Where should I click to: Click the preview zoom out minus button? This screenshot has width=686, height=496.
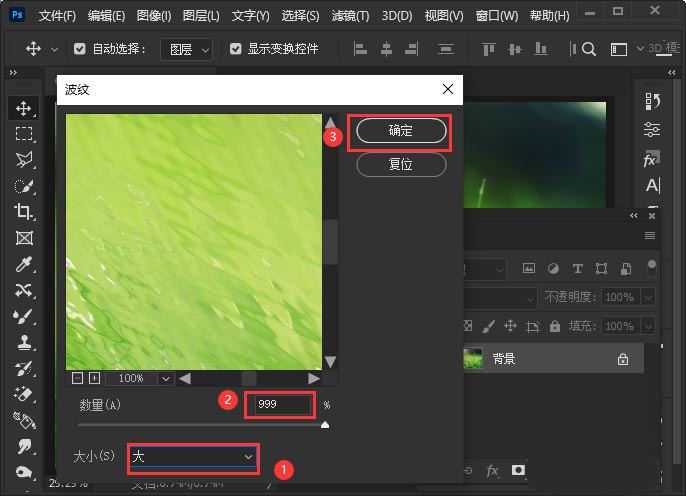click(77, 378)
